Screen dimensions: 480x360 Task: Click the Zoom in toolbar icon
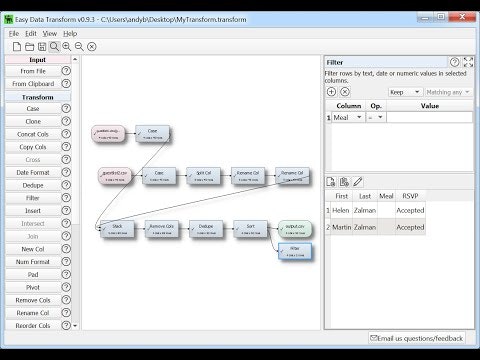[x=67, y=47]
